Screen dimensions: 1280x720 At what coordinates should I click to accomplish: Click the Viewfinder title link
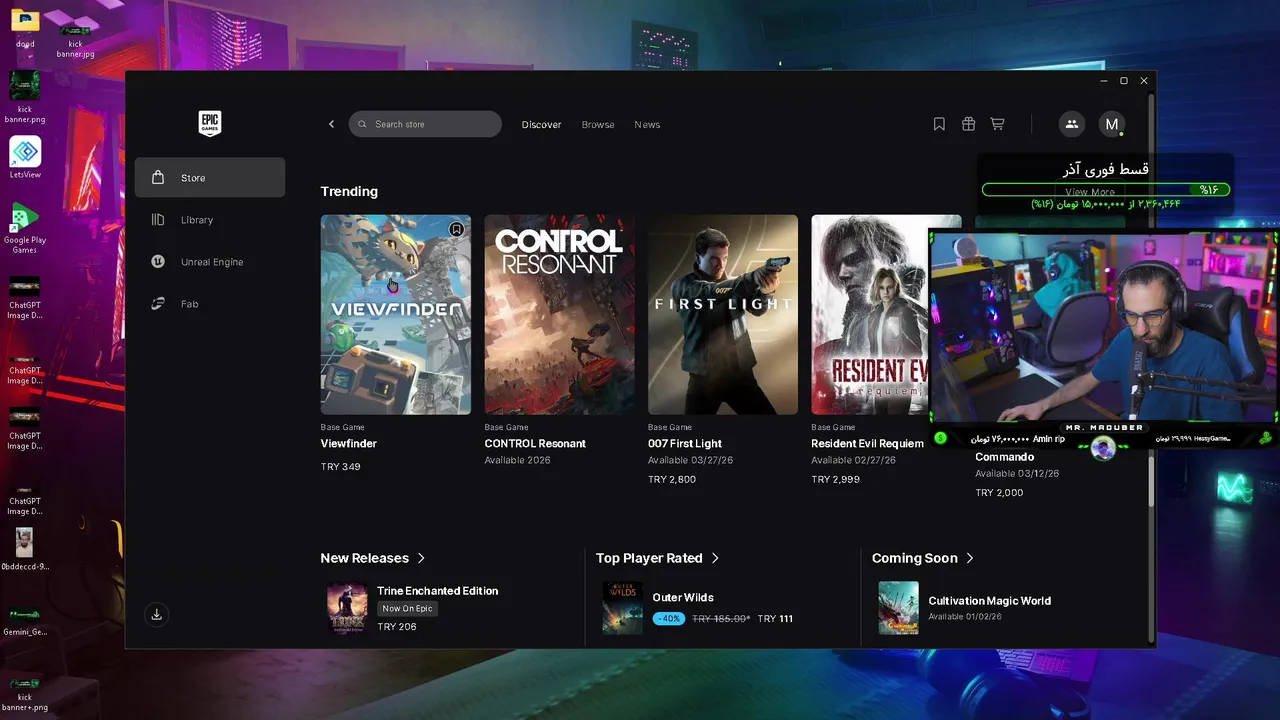coord(348,444)
